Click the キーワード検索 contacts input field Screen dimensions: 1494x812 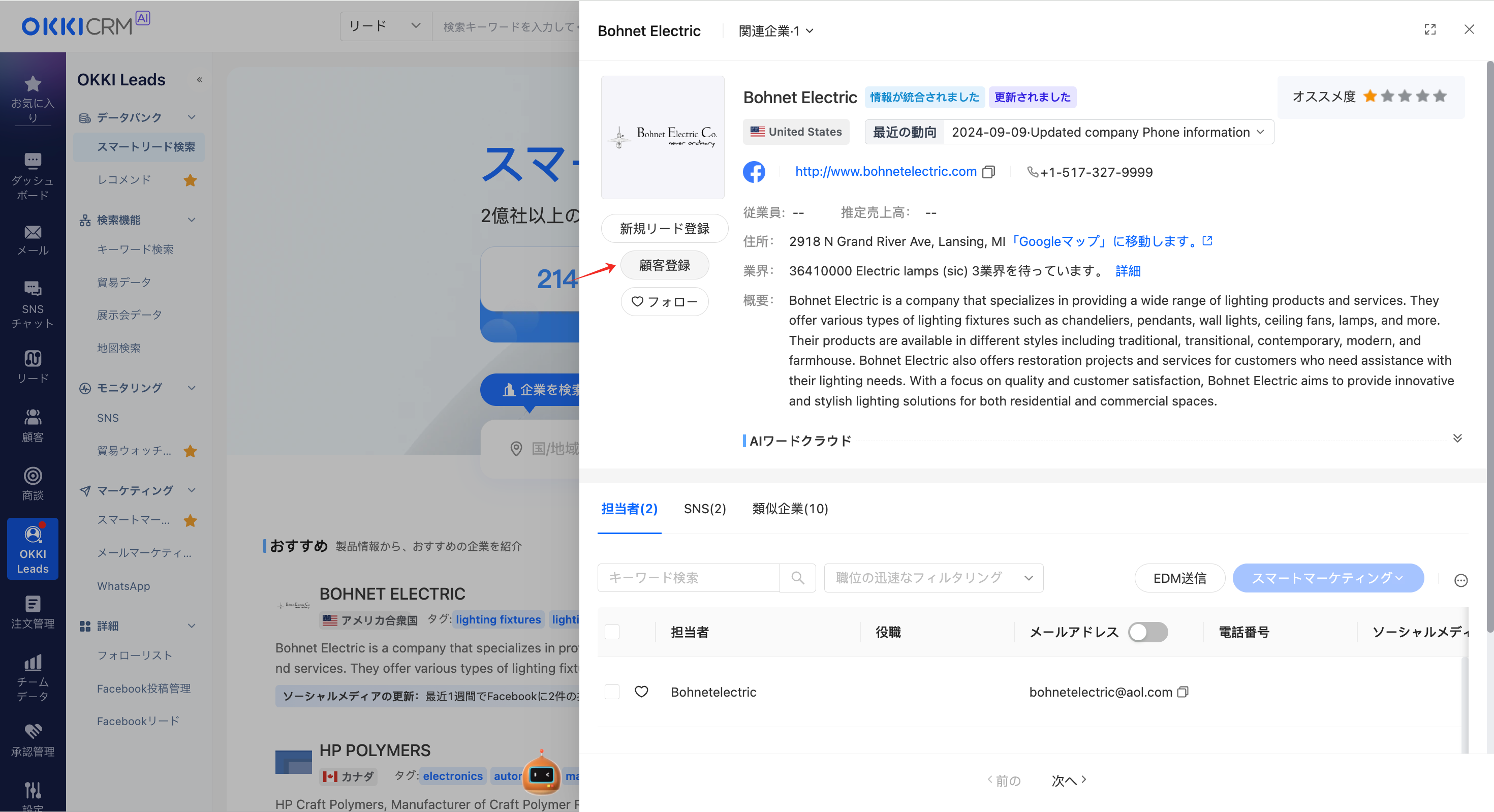pos(689,578)
